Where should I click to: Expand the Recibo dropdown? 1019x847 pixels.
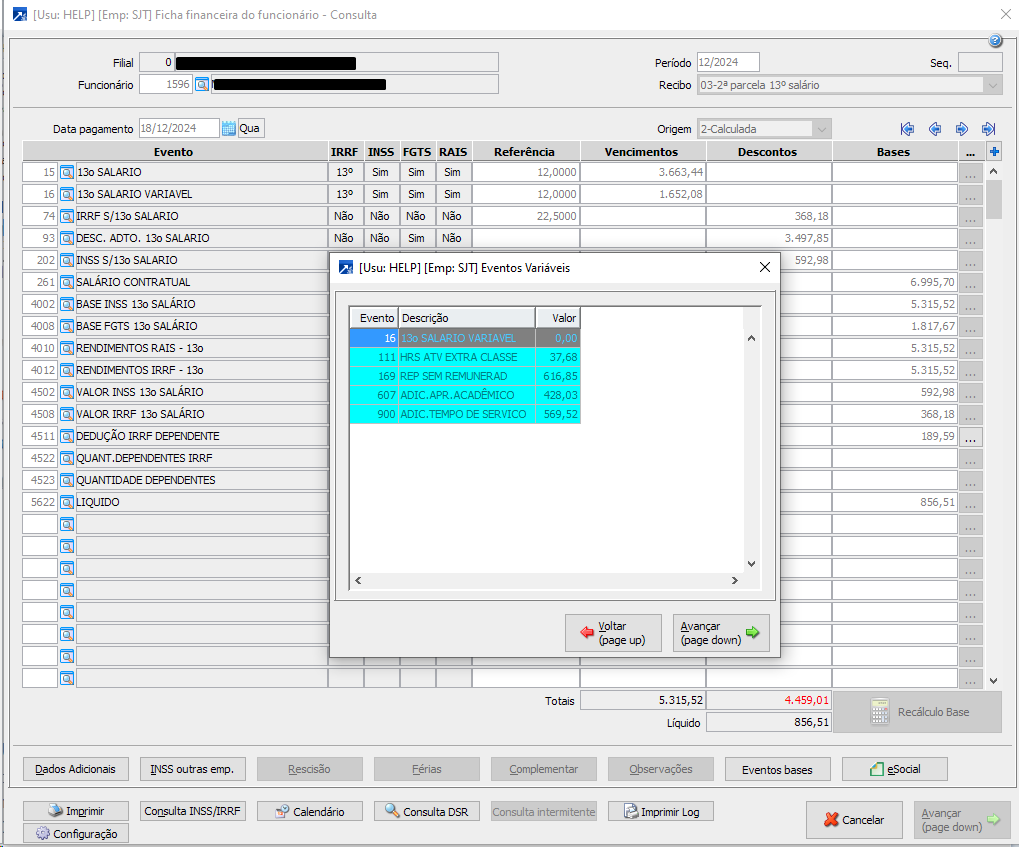click(992, 85)
